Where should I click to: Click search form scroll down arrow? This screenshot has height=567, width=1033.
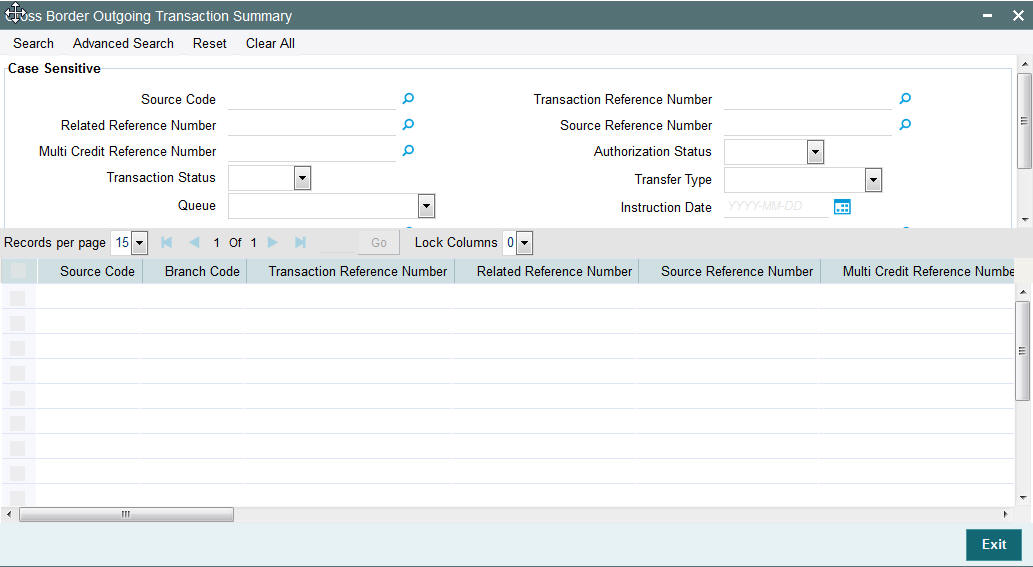pyautogui.click(x=1024, y=220)
